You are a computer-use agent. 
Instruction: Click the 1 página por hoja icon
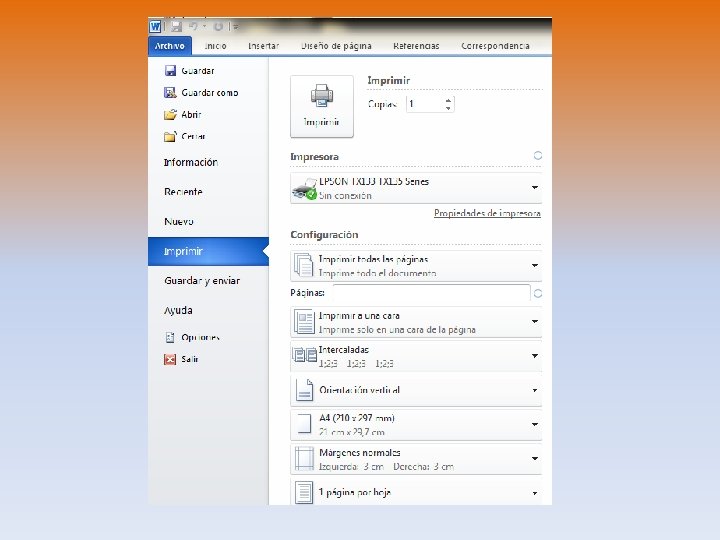tap(304, 492)
